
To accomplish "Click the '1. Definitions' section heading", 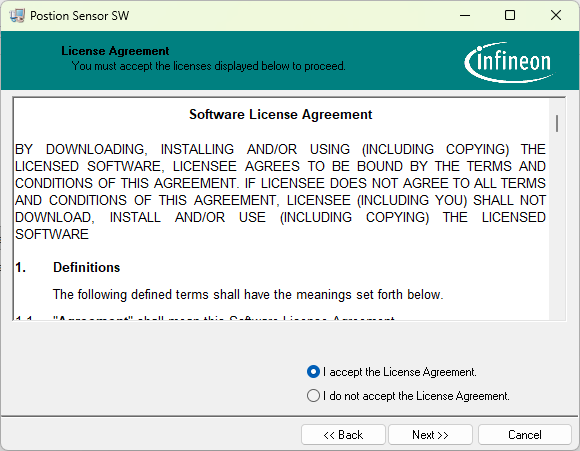I will click(68, 267).
